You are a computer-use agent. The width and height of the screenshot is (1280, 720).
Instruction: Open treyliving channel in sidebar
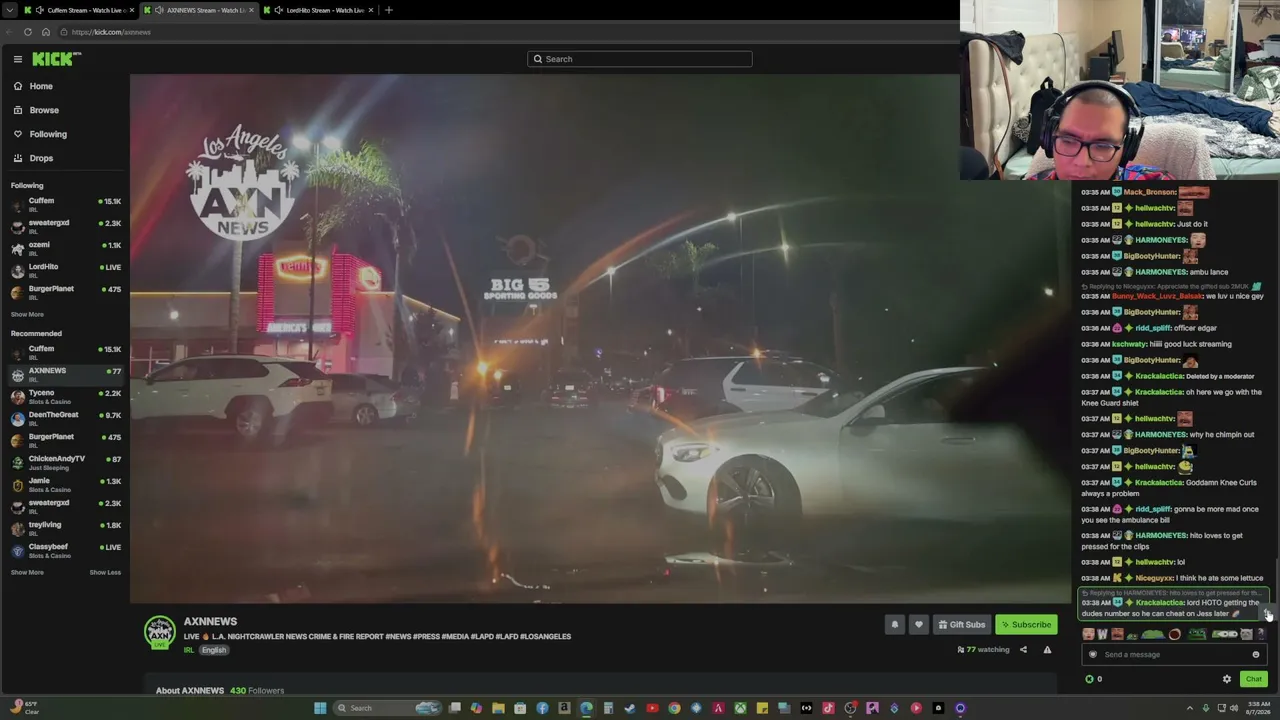pyautogui.click(x=65, y=529)
